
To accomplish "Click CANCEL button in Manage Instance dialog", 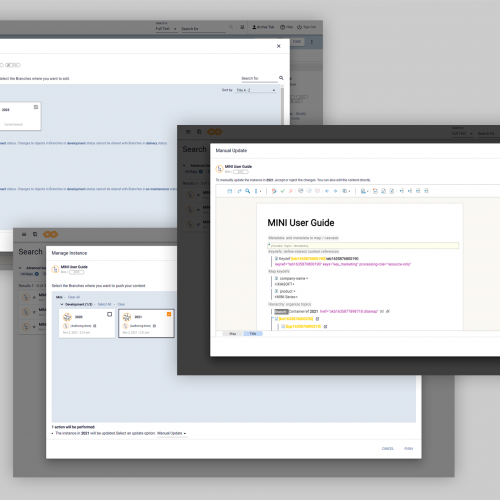I will click(x=388, y=449).
